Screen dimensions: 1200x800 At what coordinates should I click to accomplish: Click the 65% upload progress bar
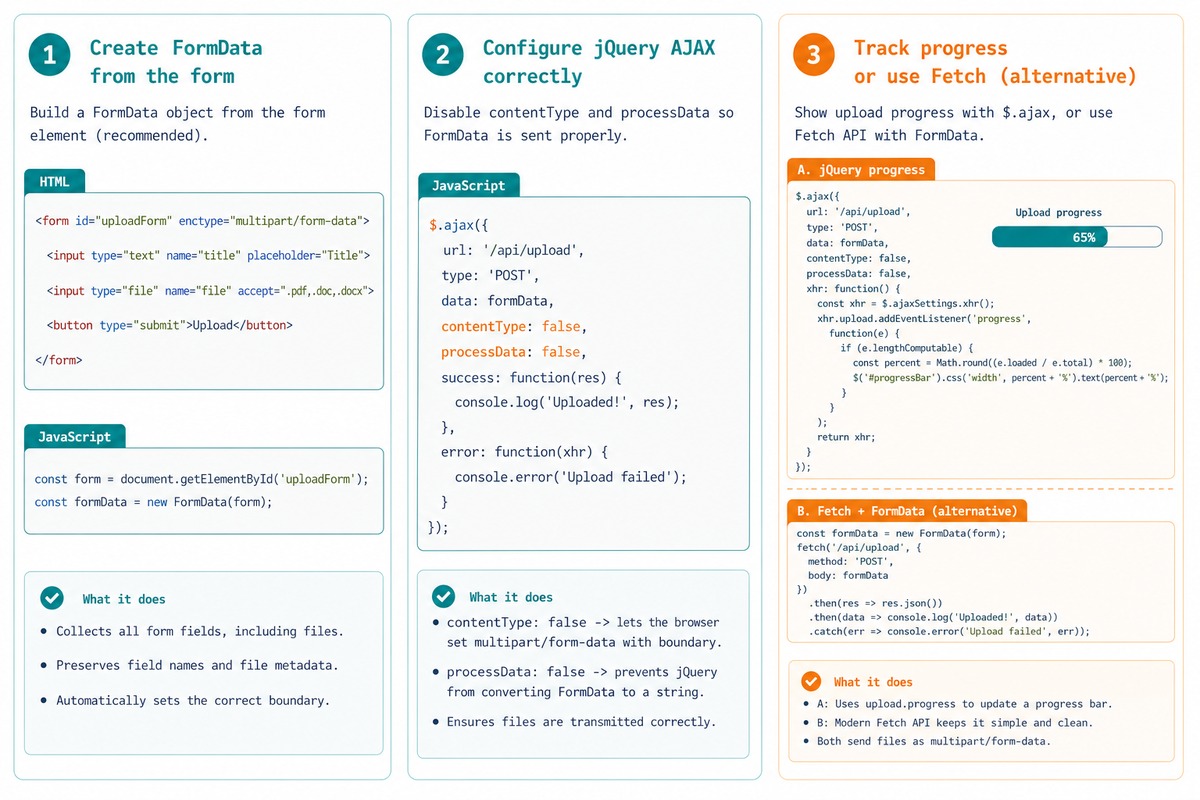1077,237
